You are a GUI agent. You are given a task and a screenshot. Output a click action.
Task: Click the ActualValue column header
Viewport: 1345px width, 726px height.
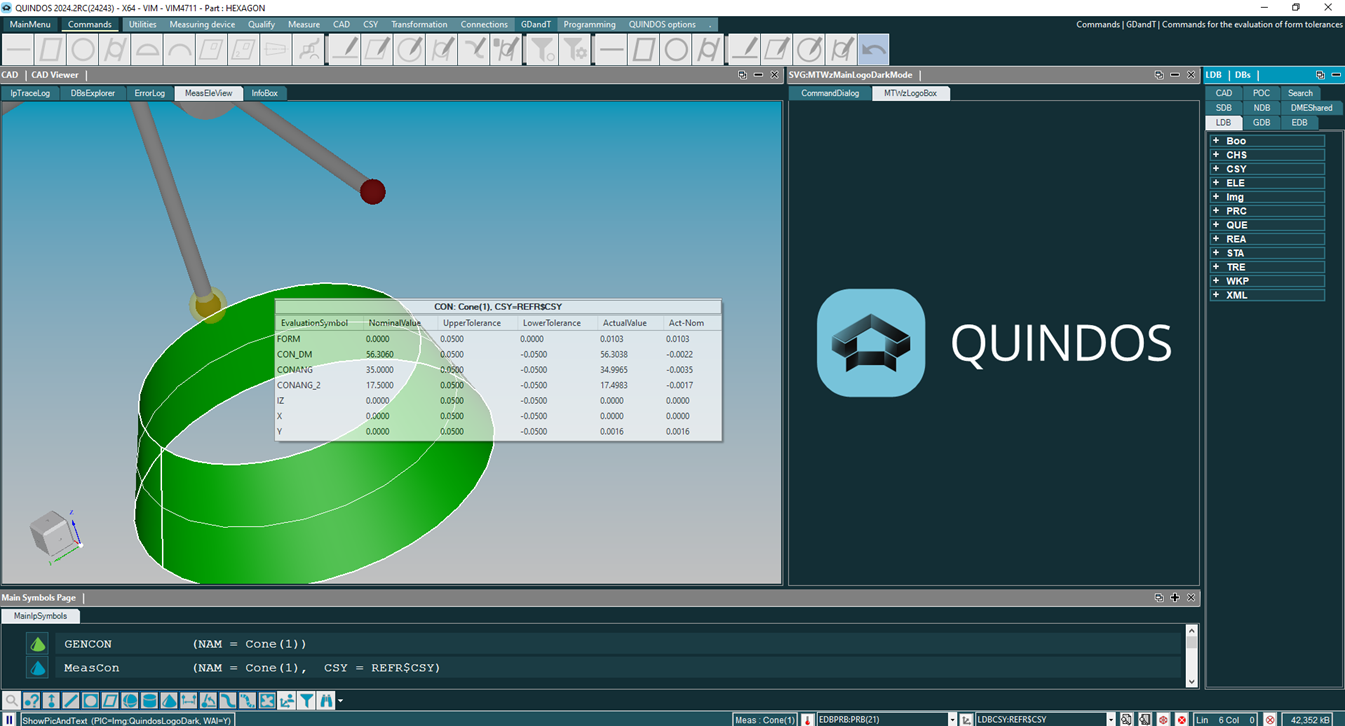625,323
